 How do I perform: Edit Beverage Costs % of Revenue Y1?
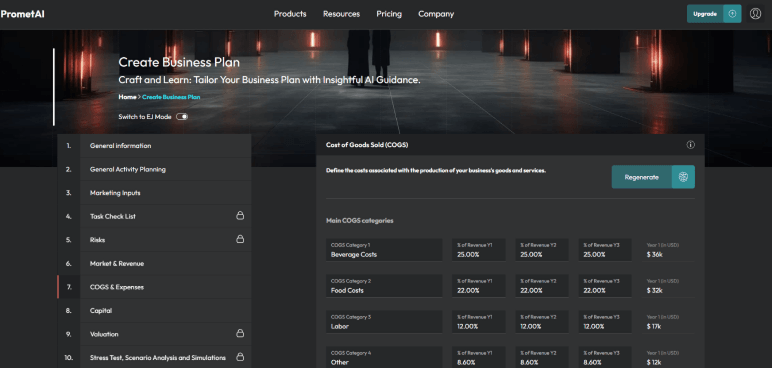click(479, 250)
